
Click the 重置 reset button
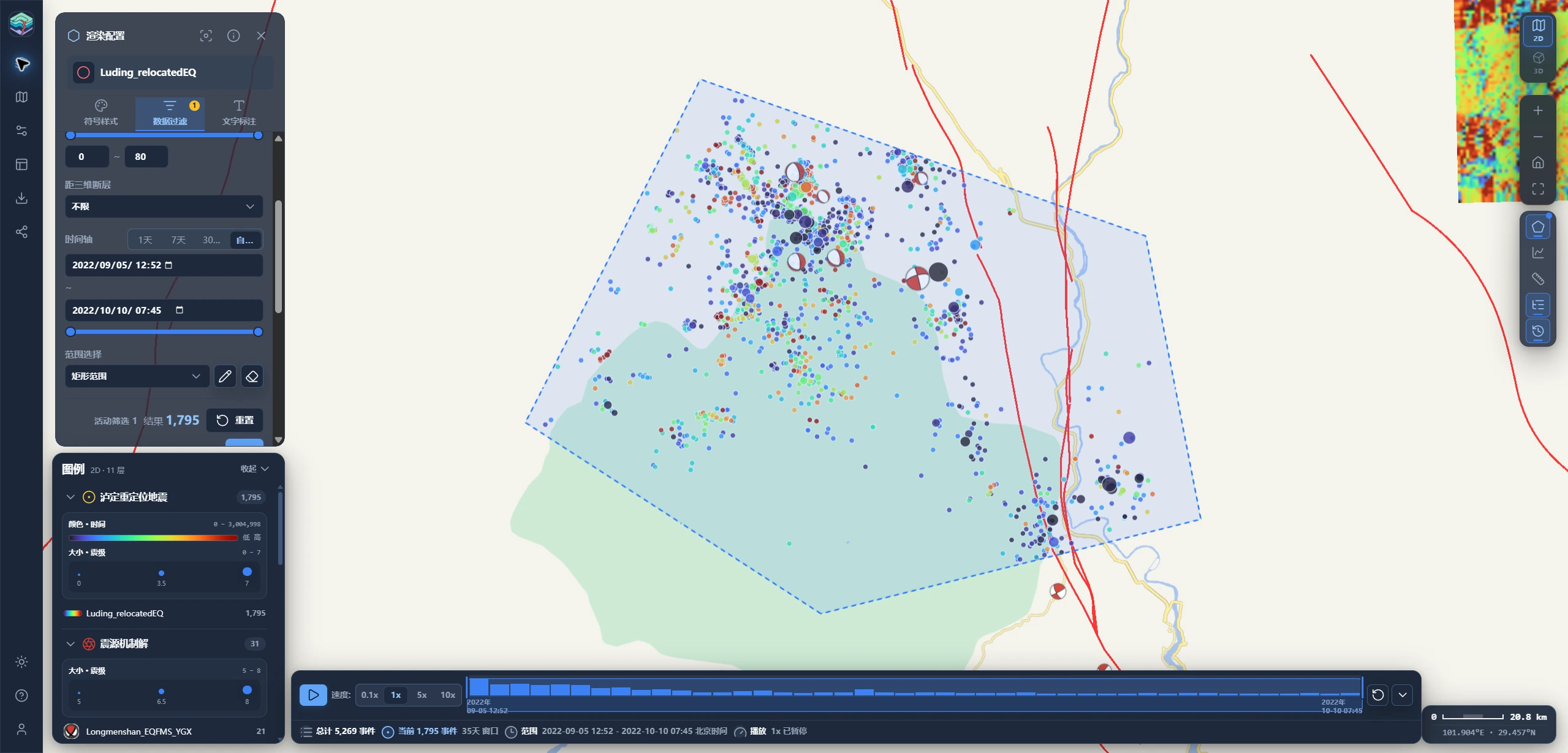point(235,420)
